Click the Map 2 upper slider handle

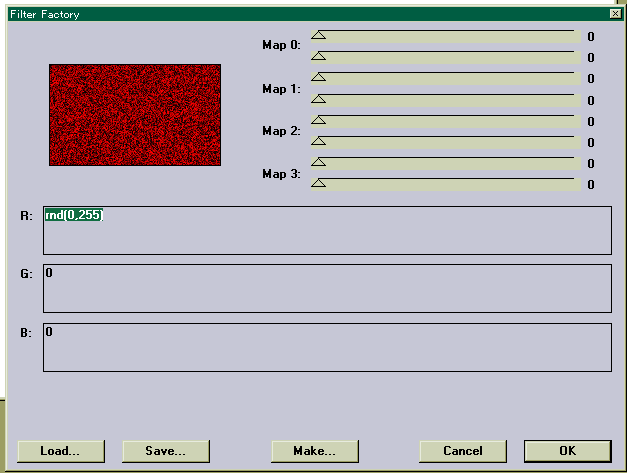tap(318, 119)
